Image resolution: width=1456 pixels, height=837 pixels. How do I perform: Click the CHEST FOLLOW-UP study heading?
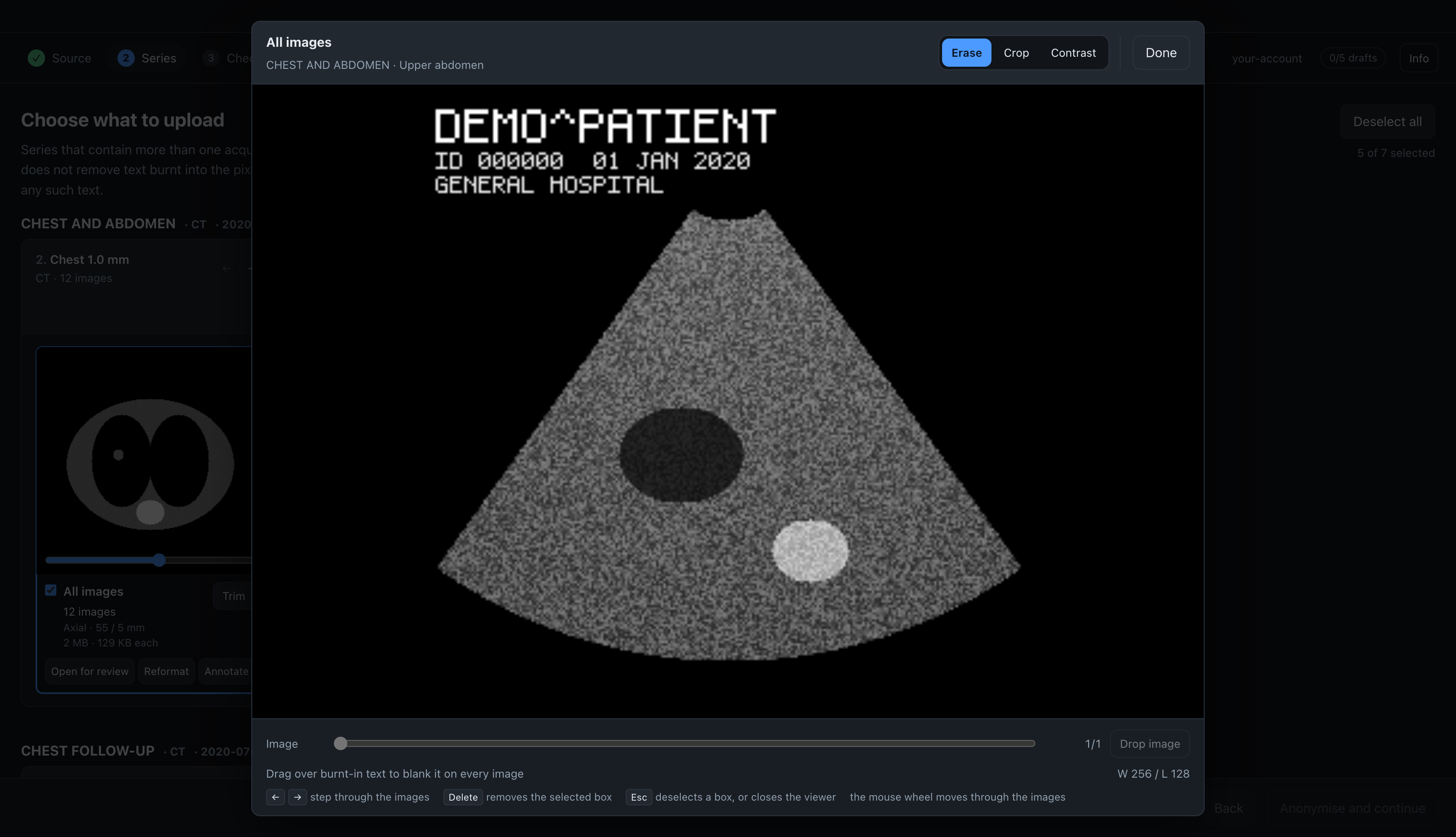[x=88, y=751]
